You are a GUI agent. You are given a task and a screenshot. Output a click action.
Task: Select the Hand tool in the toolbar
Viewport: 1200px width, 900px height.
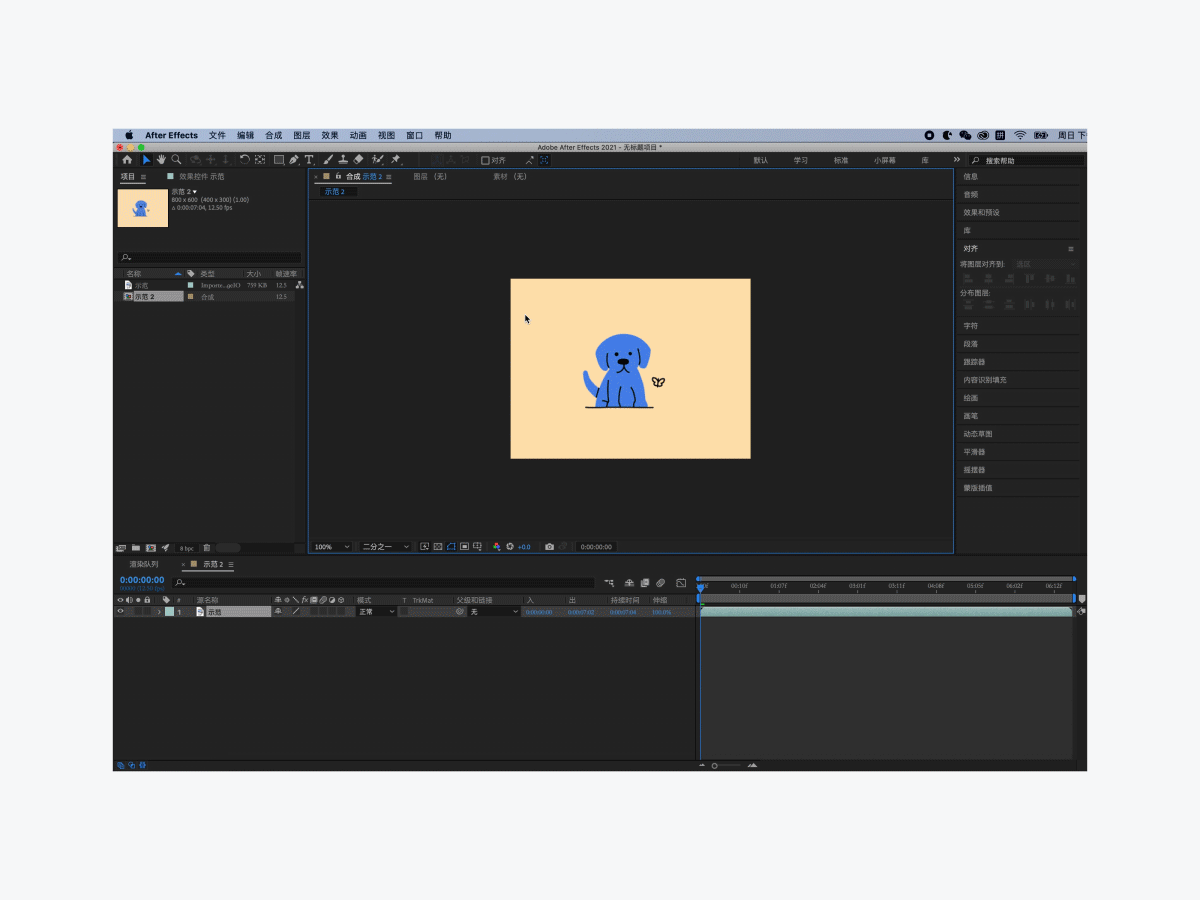(161, 160)
